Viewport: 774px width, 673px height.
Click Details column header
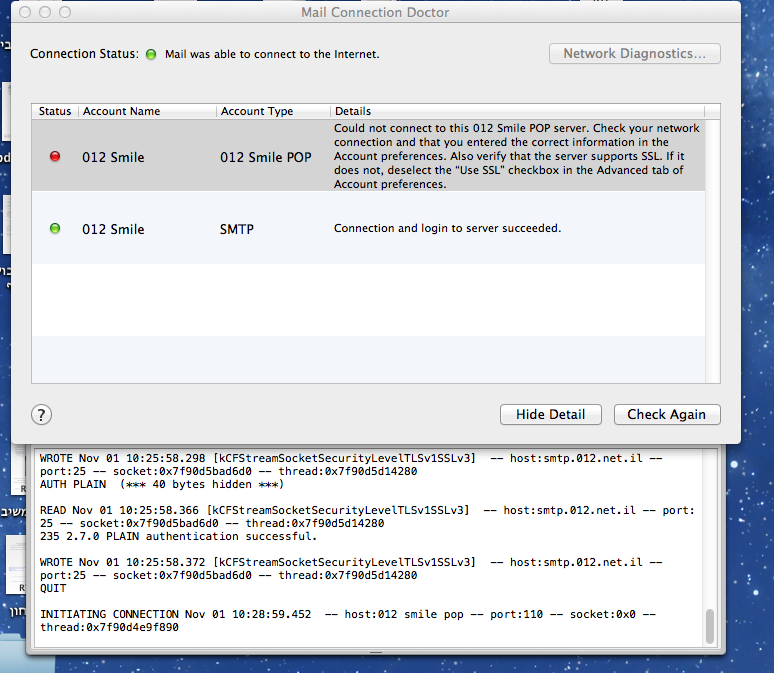(x=517, y=111)
